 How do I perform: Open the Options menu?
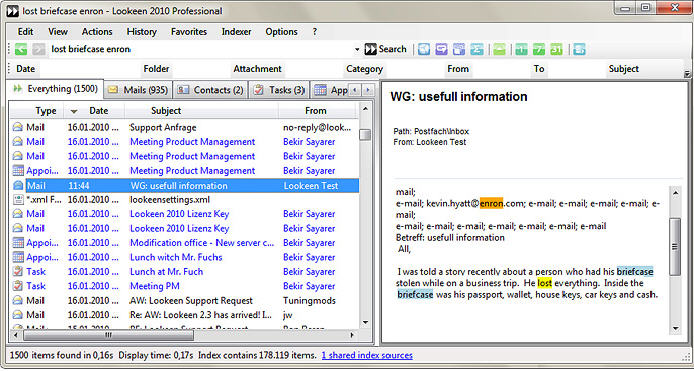[281, 32]
